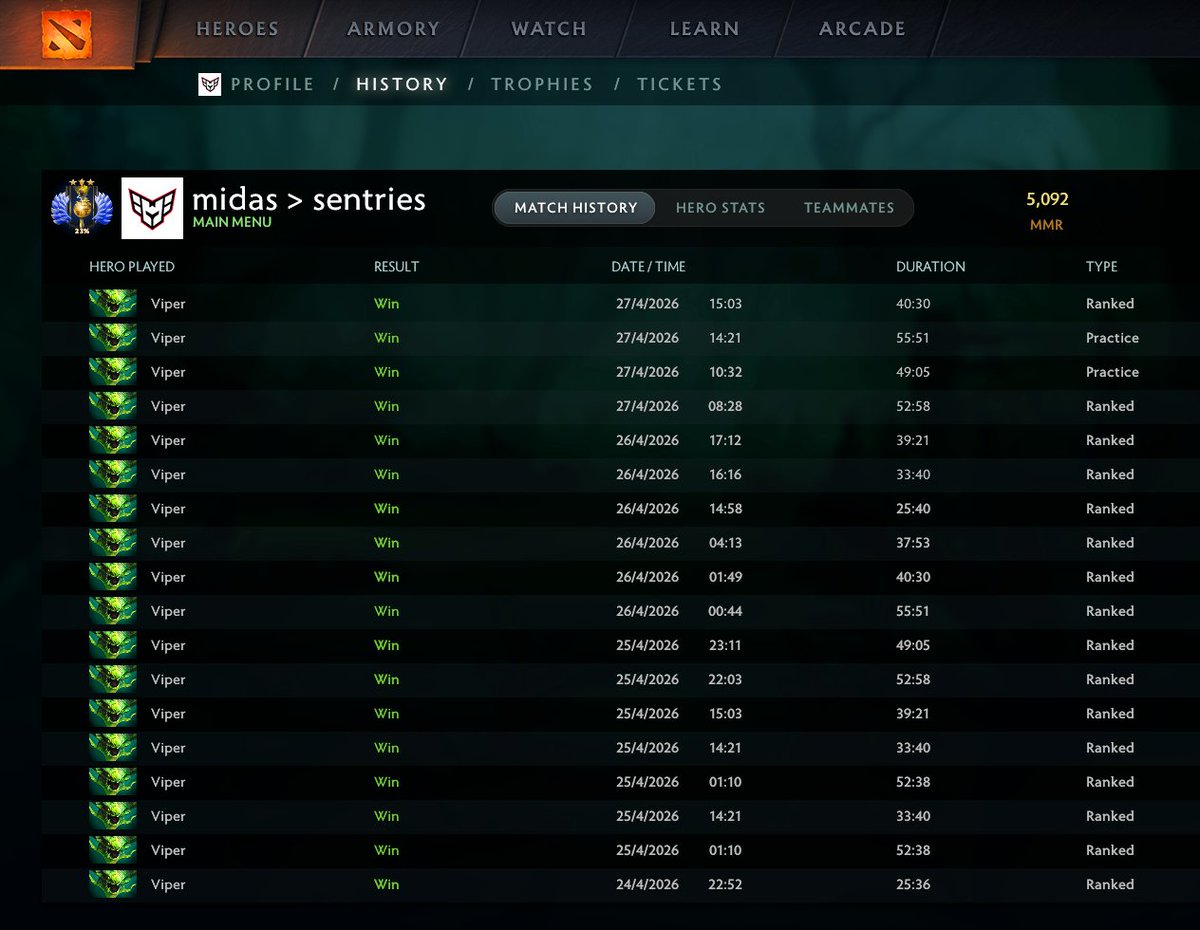1200x930 pixels.
Task: Click Win result for 24/4/2026 22:52 match
Action: (x=386, y=884)
